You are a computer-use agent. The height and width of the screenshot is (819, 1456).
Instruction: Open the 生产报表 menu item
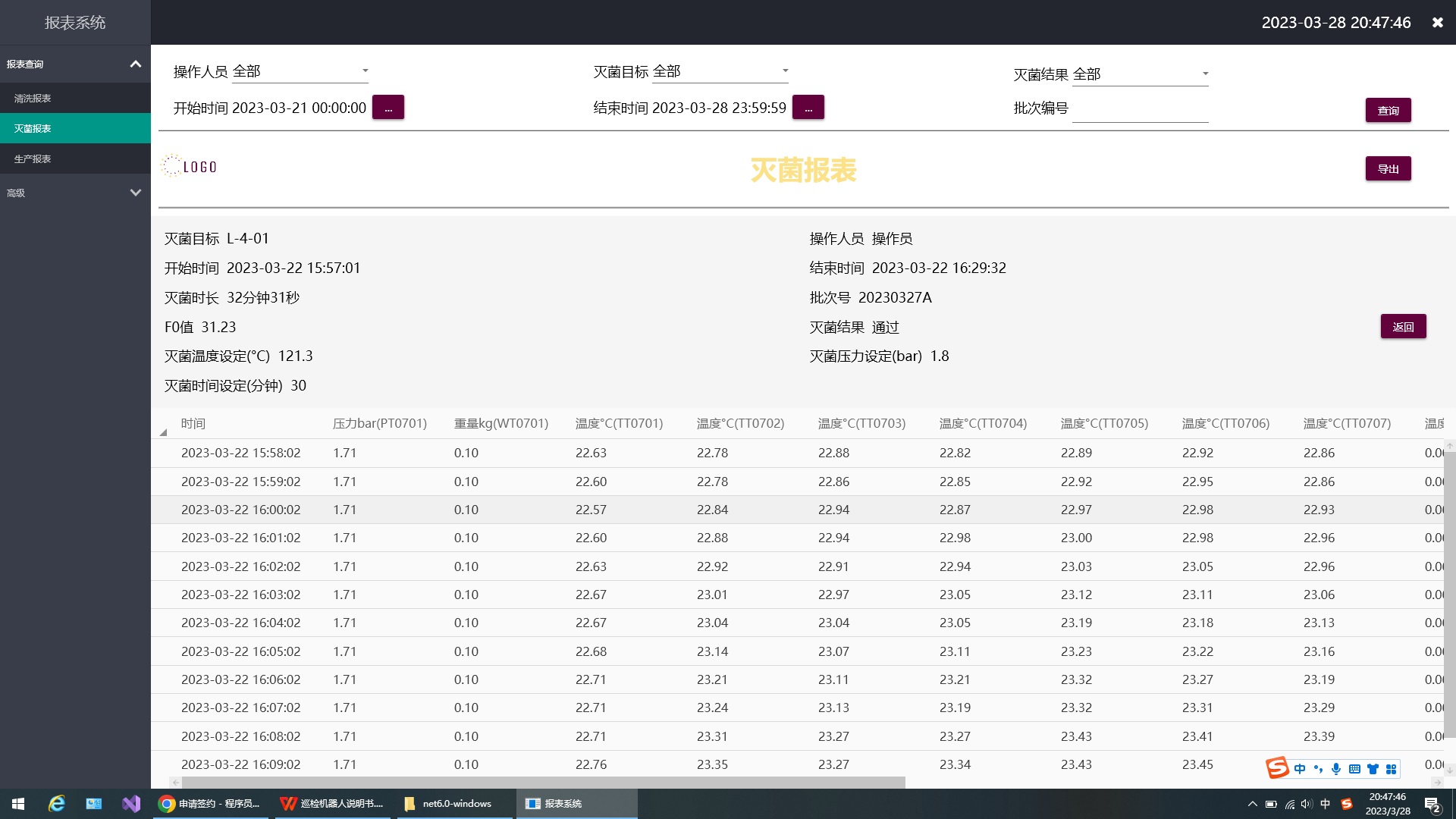pyautogui.click(x=75, y=158)
